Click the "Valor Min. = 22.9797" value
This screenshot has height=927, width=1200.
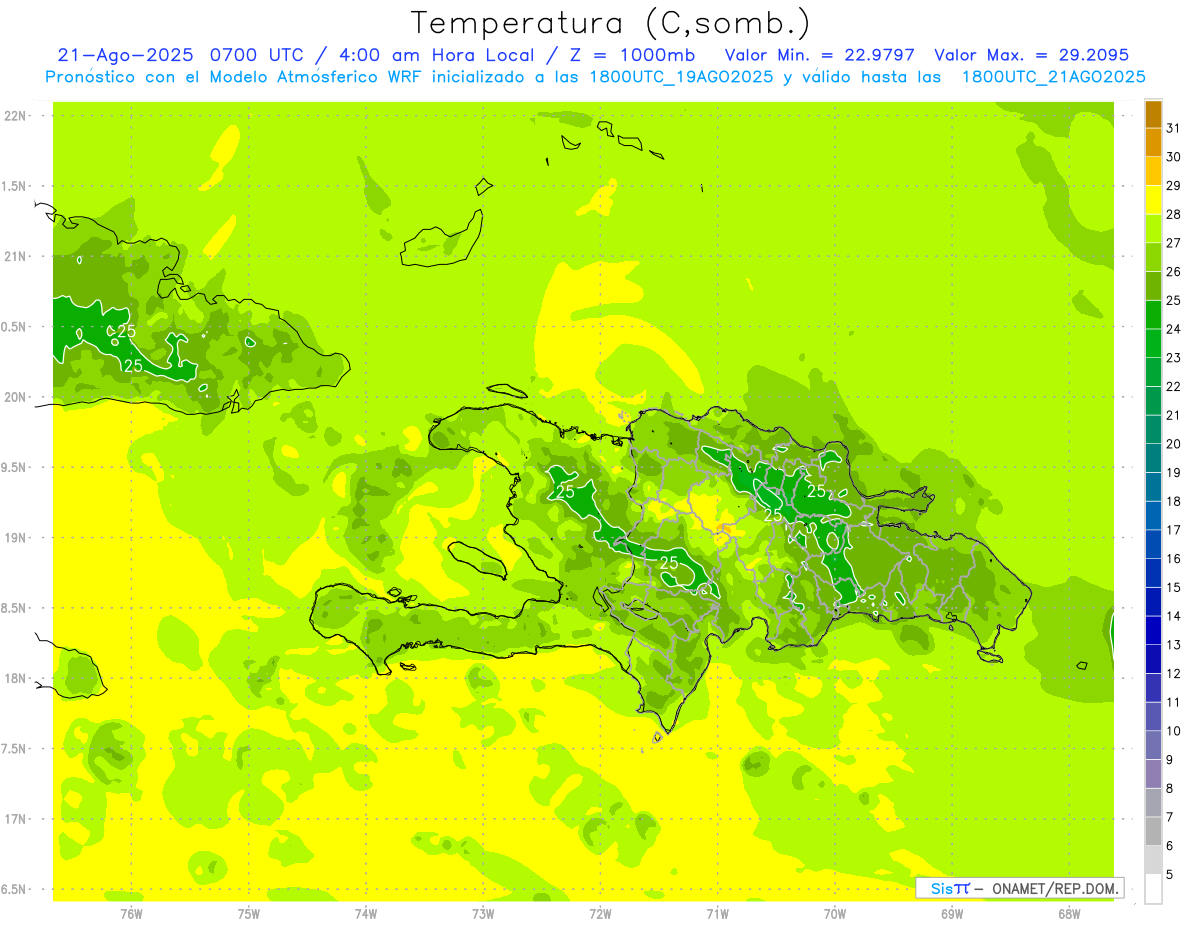[819, 55]
